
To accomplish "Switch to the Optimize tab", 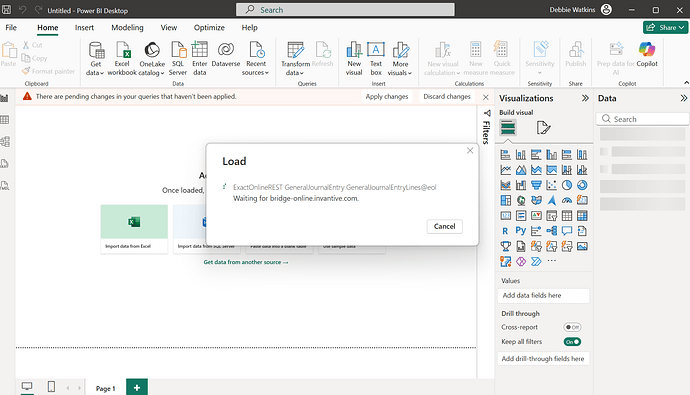I will click(x=209, y=27).
